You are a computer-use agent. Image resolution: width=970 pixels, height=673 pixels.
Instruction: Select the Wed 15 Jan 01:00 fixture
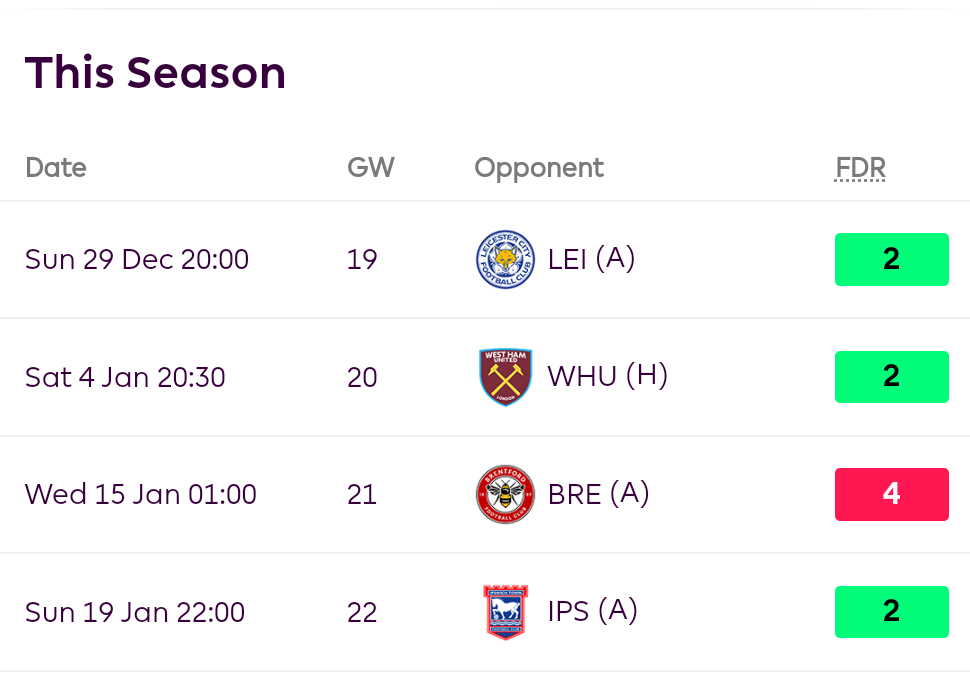(141, 495)
